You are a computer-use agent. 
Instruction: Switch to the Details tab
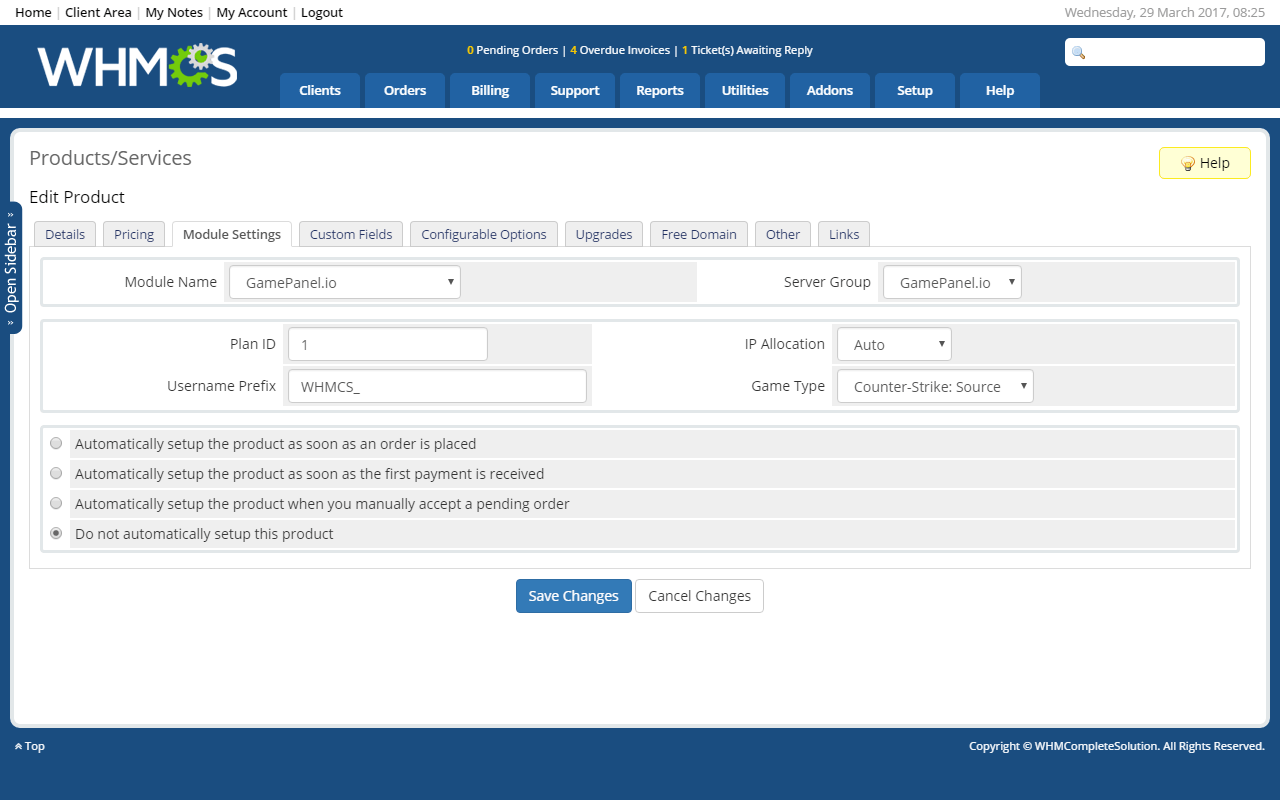click(x=65, y=234)
